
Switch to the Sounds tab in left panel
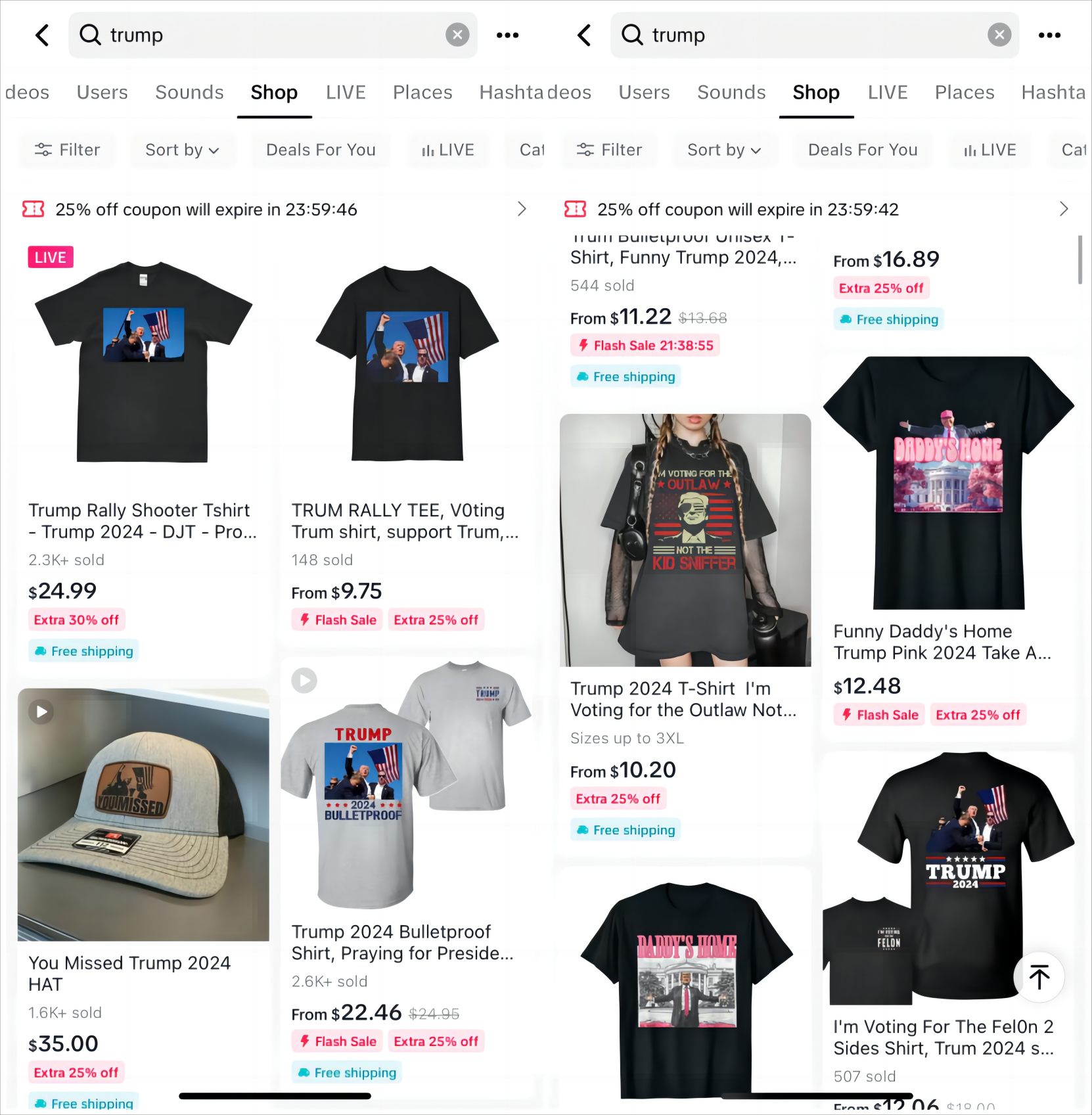pos(189,93)
